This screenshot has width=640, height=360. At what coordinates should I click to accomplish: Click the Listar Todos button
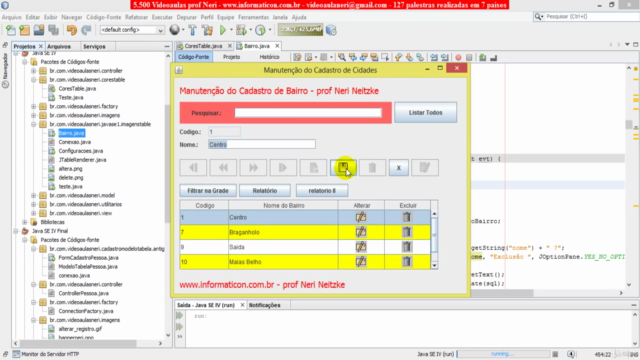(425, 113)
